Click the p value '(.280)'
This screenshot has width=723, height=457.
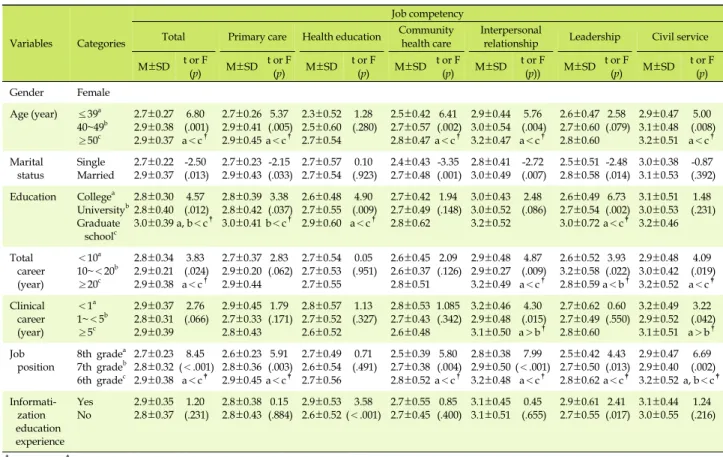pos(364,127)
